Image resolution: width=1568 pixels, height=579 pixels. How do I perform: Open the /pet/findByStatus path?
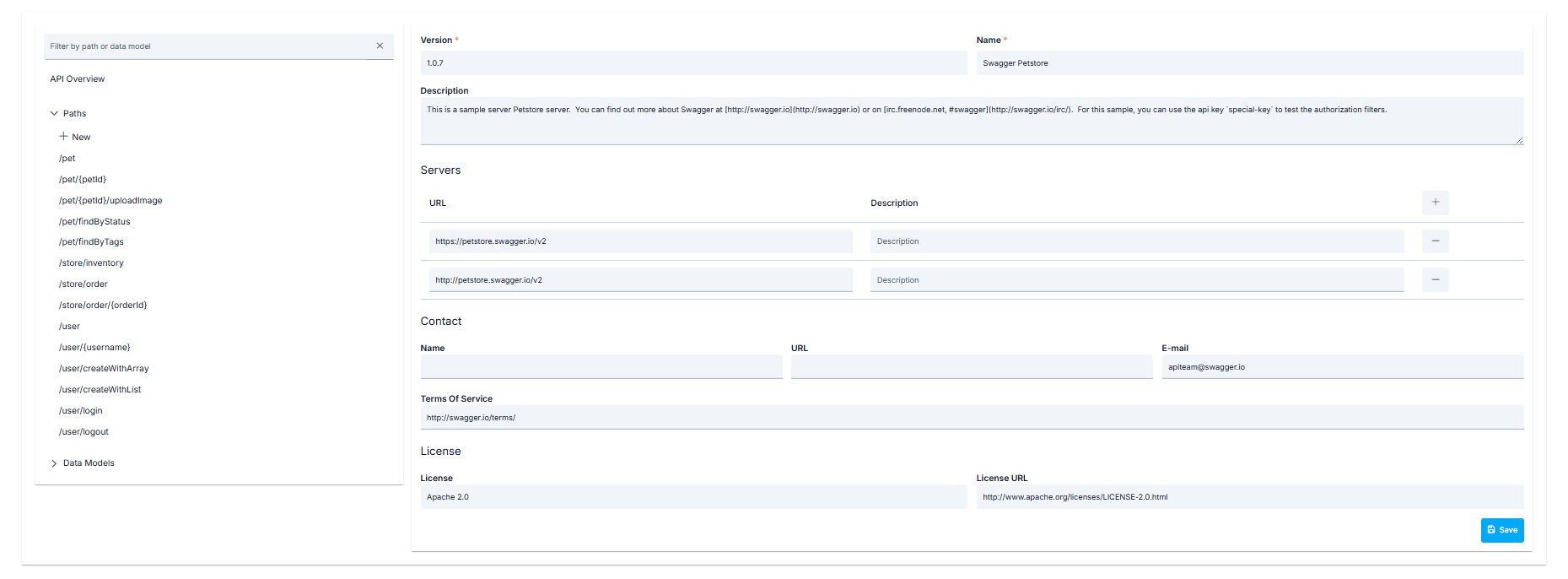pos(94,222)
